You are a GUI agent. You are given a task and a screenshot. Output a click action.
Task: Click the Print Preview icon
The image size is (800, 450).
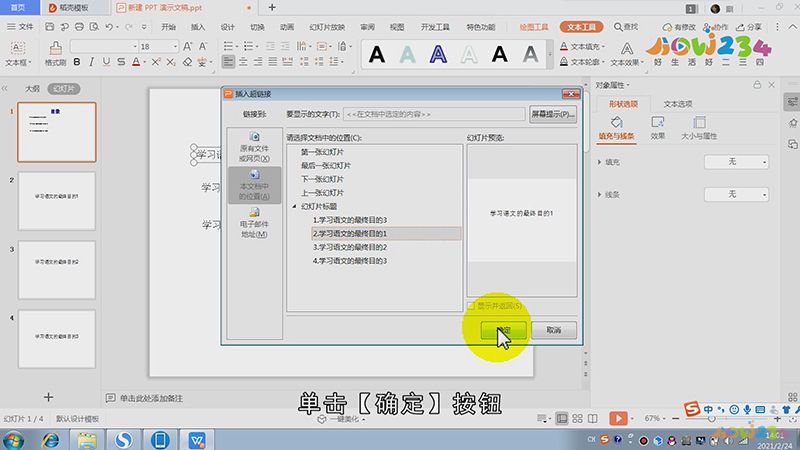click(x=94, y=27)
